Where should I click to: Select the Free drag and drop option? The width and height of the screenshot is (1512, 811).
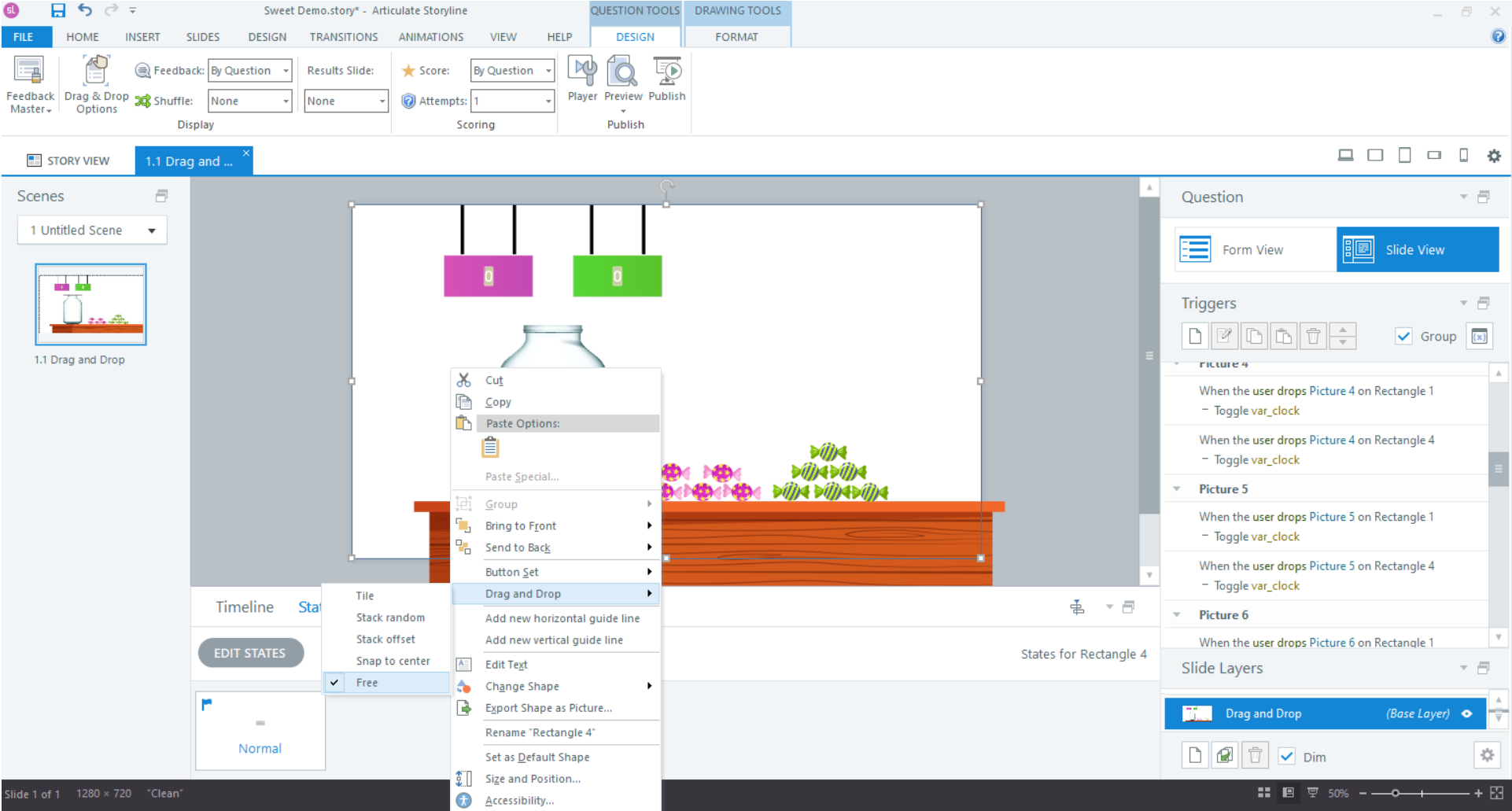(x=386, y=683)
